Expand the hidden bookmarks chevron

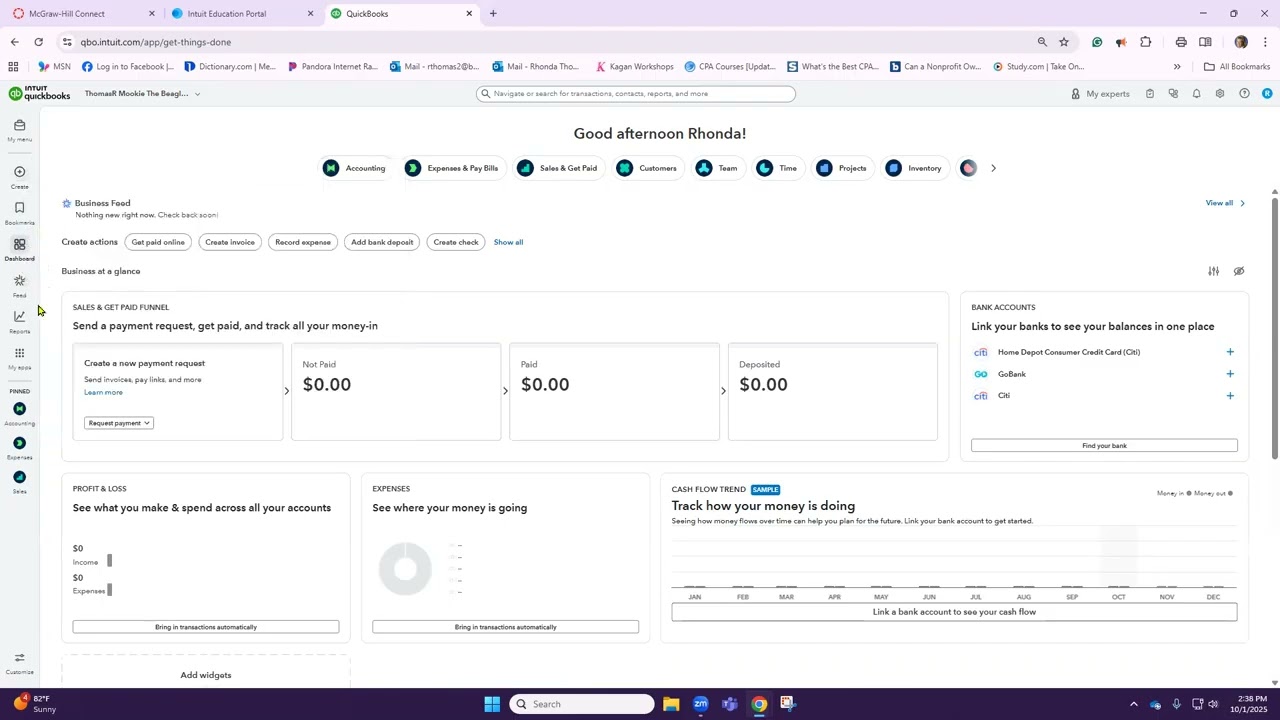click(x=1177, y=67)
